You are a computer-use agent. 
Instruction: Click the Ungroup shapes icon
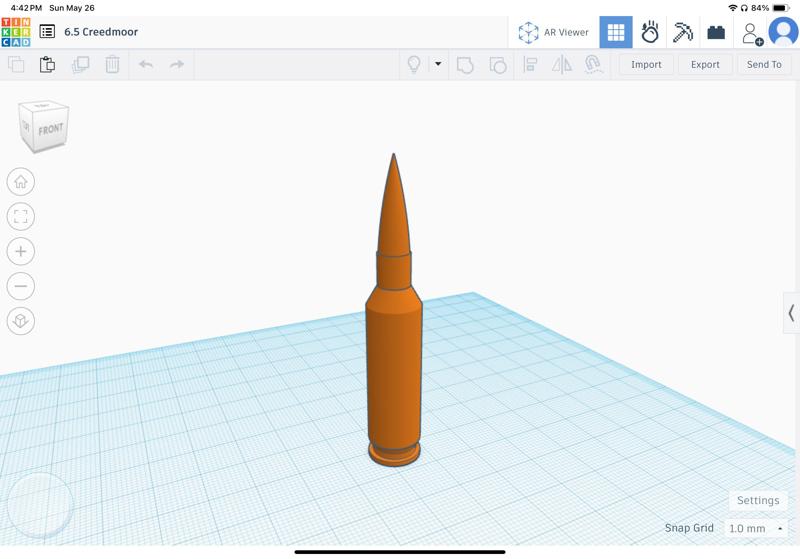click(x=497, y=65)
